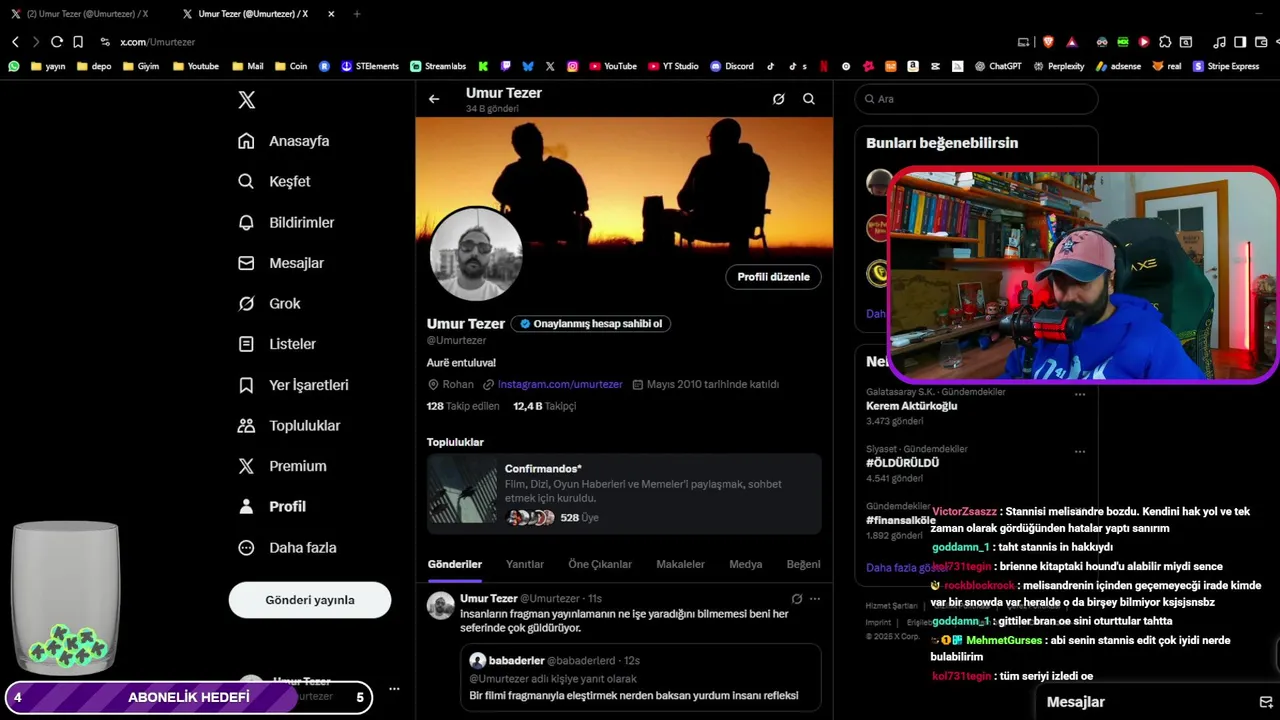
Task: Open the Streamlabs bookmark
Action: 438,66
